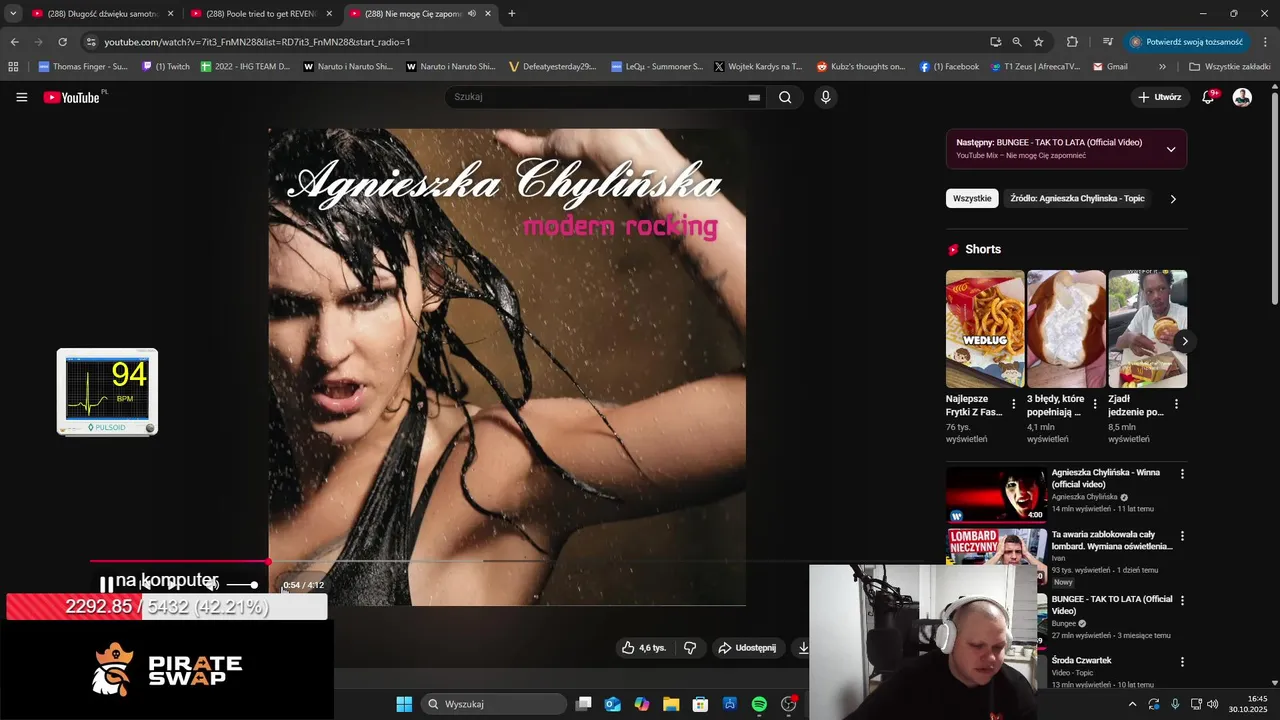Click the browser address bar URL
This screenshot has width=1280, height=720.
click(257, 42)
